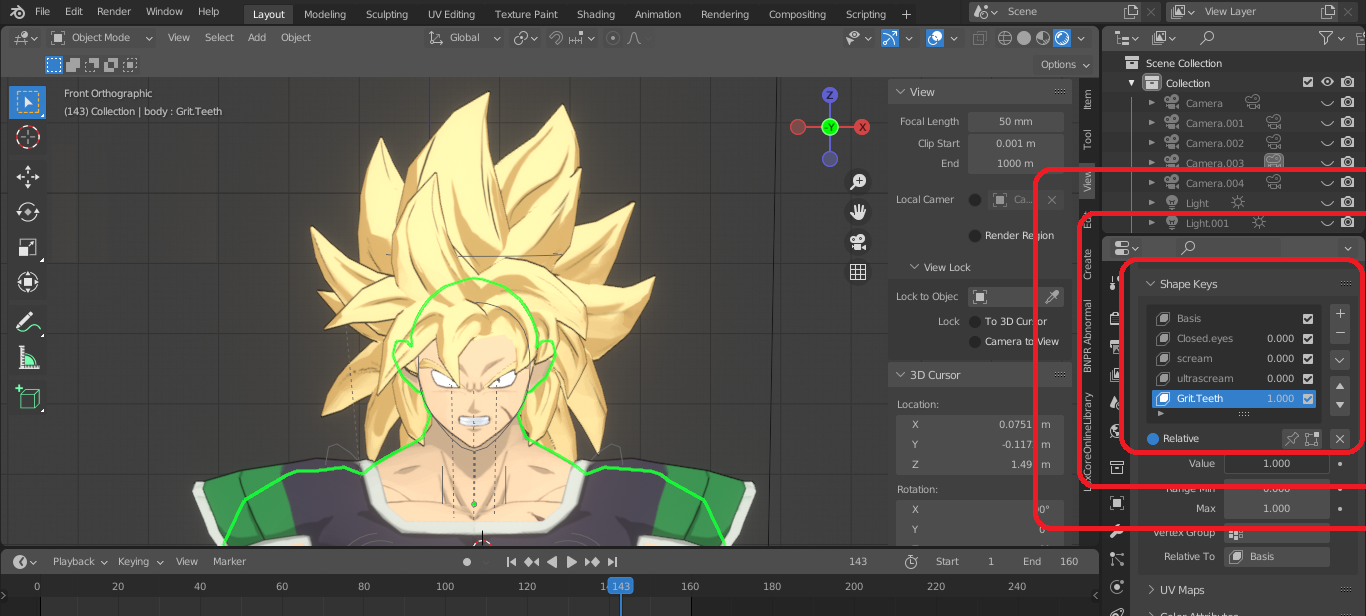1366x616 pixels.
Task: Open the File menu
Action: (42, 12)
